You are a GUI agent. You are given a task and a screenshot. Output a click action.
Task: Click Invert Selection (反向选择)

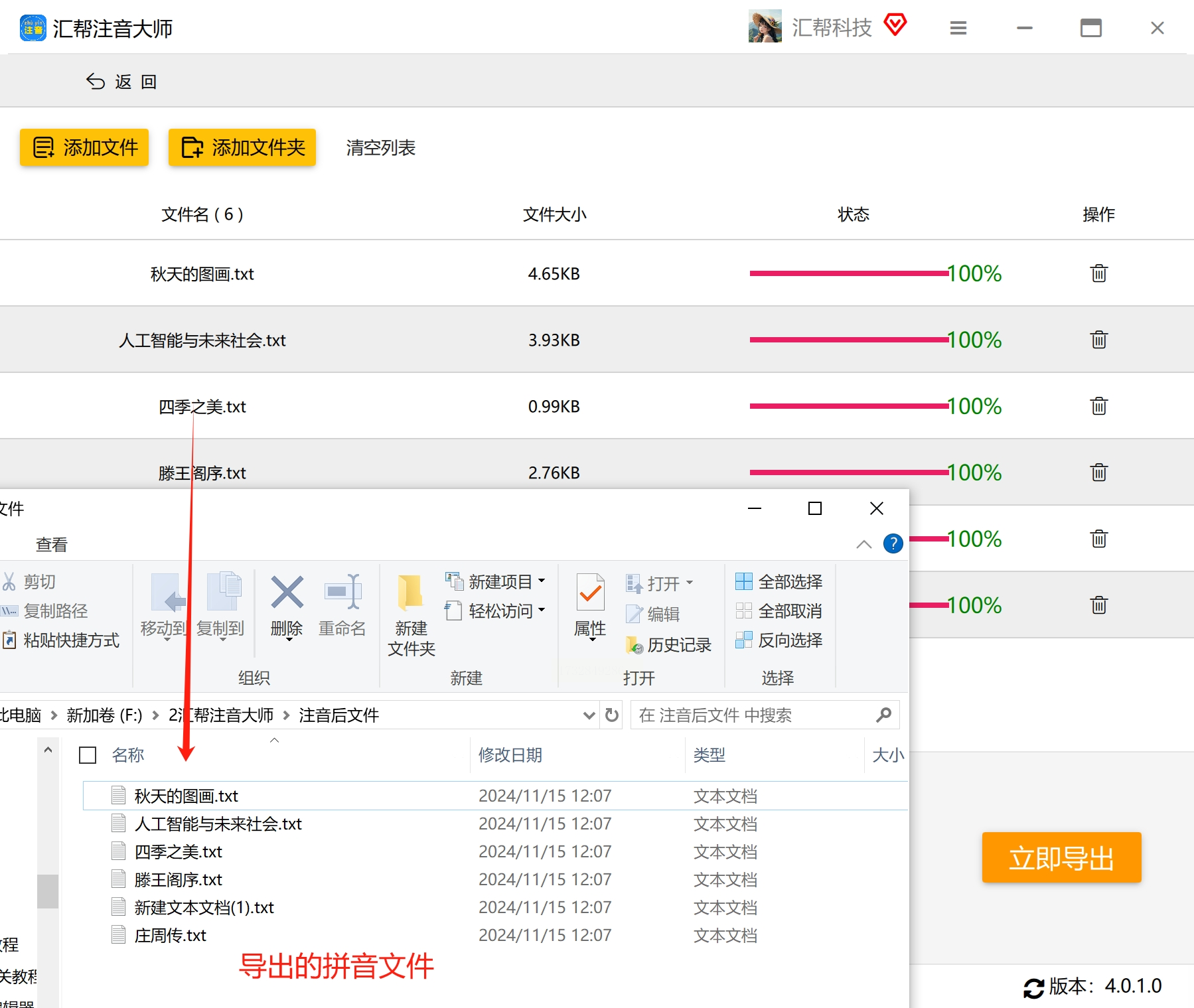[779, 640]
